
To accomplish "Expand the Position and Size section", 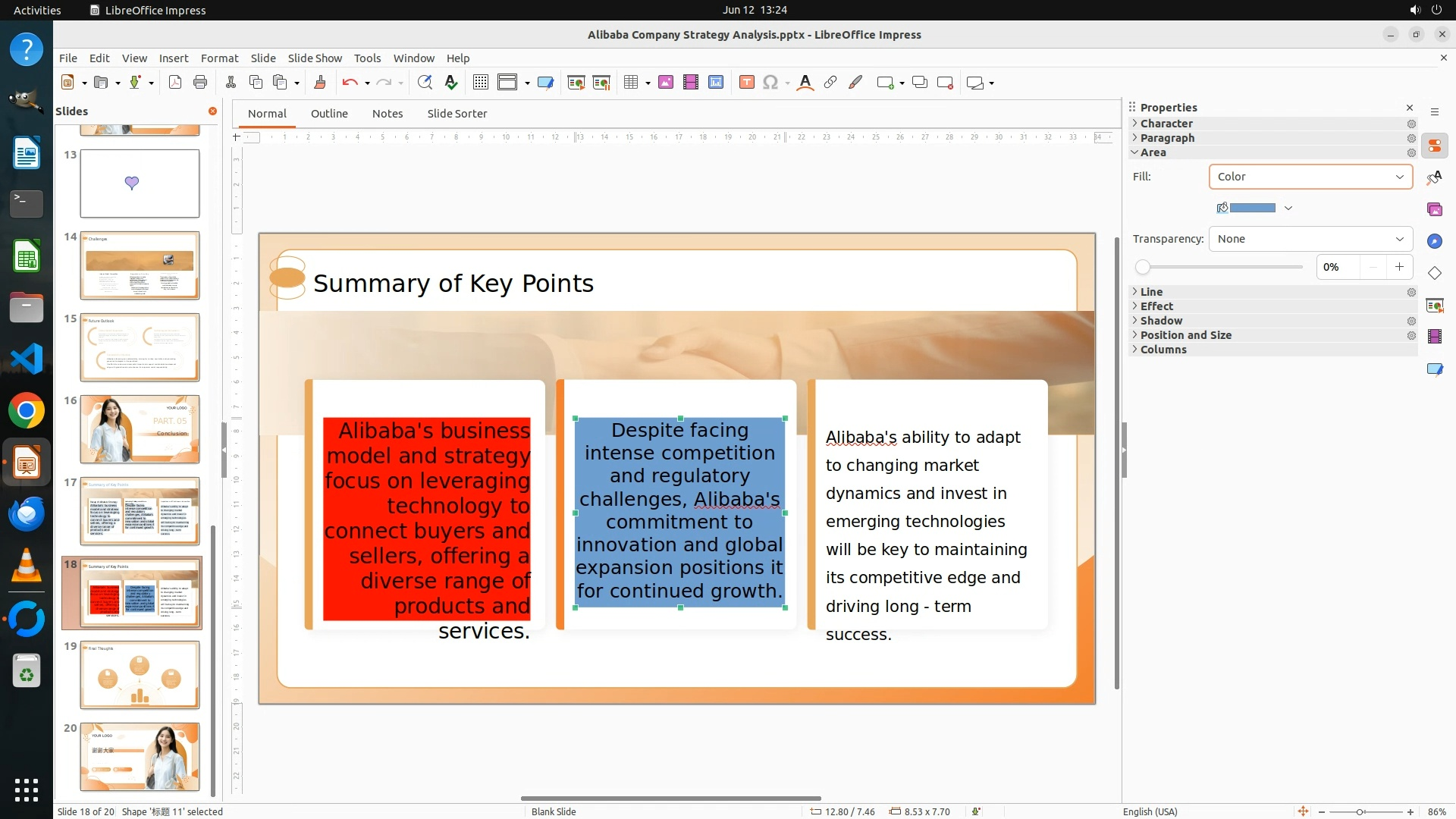I will coord(1185,335).
